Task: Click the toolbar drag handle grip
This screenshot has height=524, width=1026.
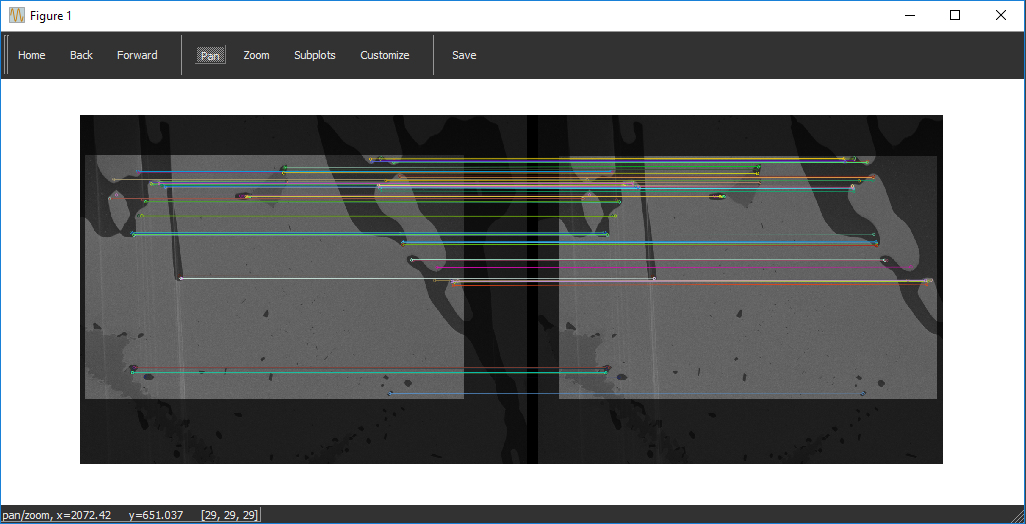Action: (x=6, y=55)
